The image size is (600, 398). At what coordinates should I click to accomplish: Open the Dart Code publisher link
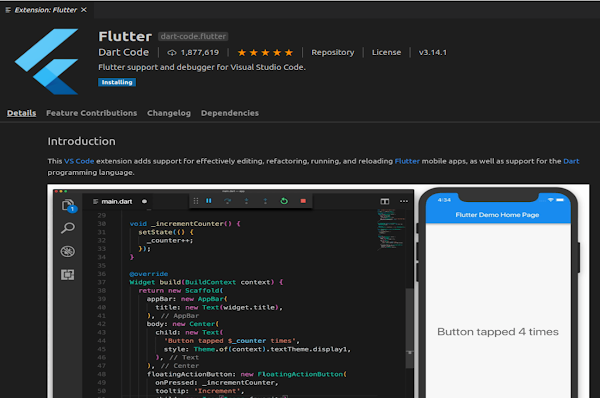[x=124, y=52]
